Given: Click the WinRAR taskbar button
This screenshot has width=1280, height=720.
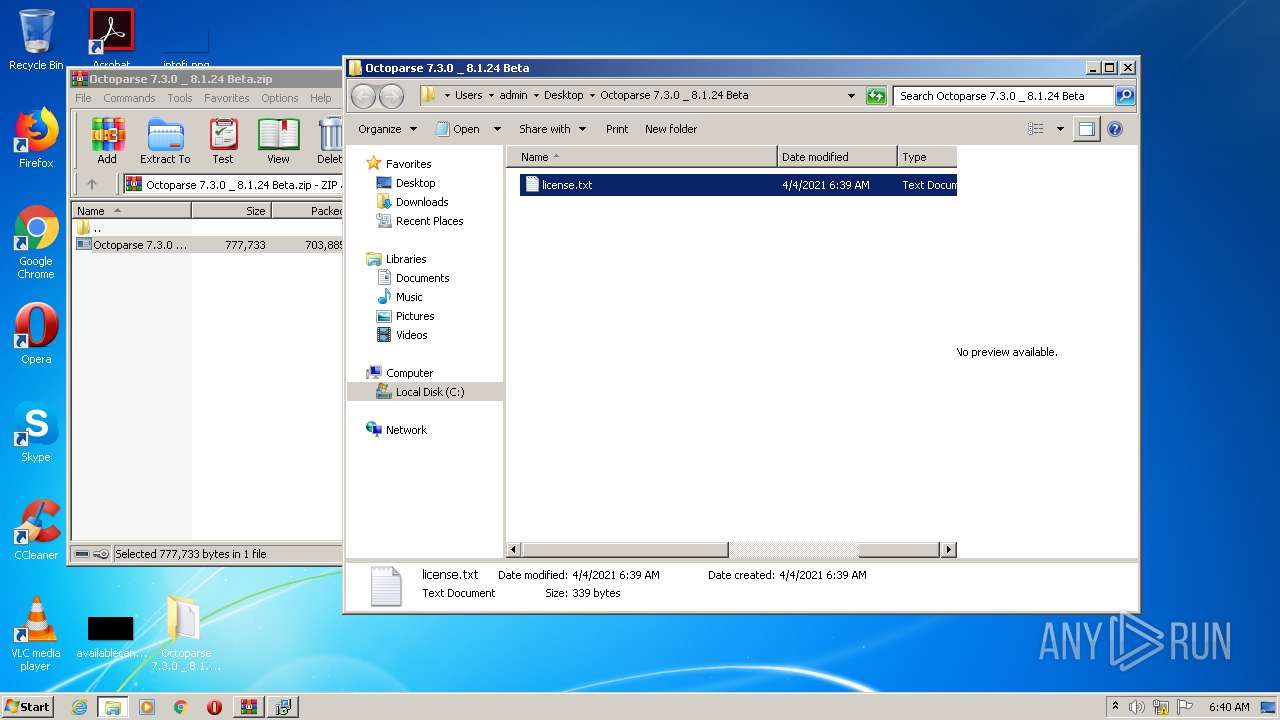Looking at the screenshot, I should pyautogui.click(x=248, y=707).
